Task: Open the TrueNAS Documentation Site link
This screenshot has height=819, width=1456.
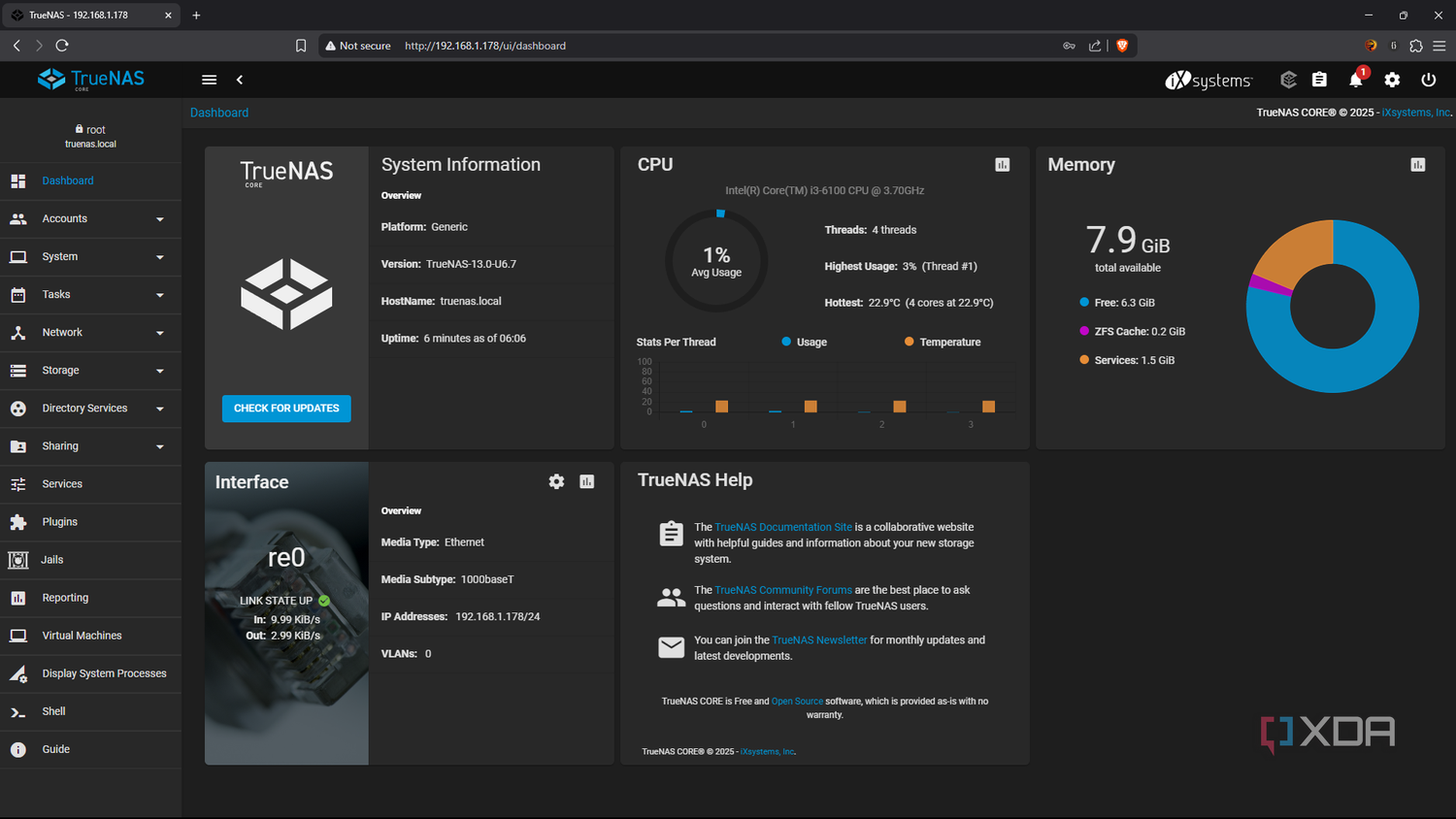Action: [783, 527]
